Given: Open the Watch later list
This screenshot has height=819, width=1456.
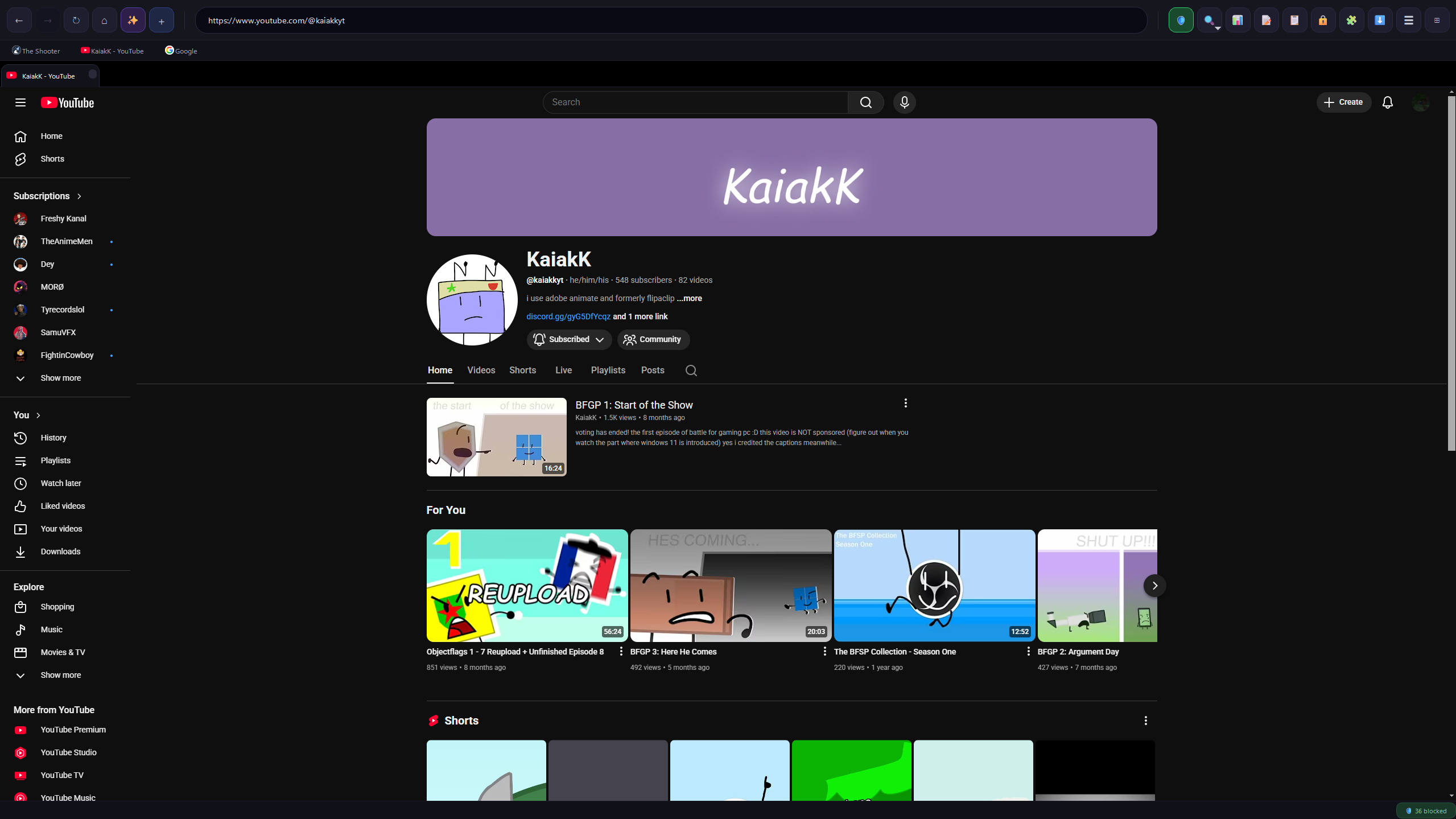Looking at the screenshot, I should (x=61, y=483).
